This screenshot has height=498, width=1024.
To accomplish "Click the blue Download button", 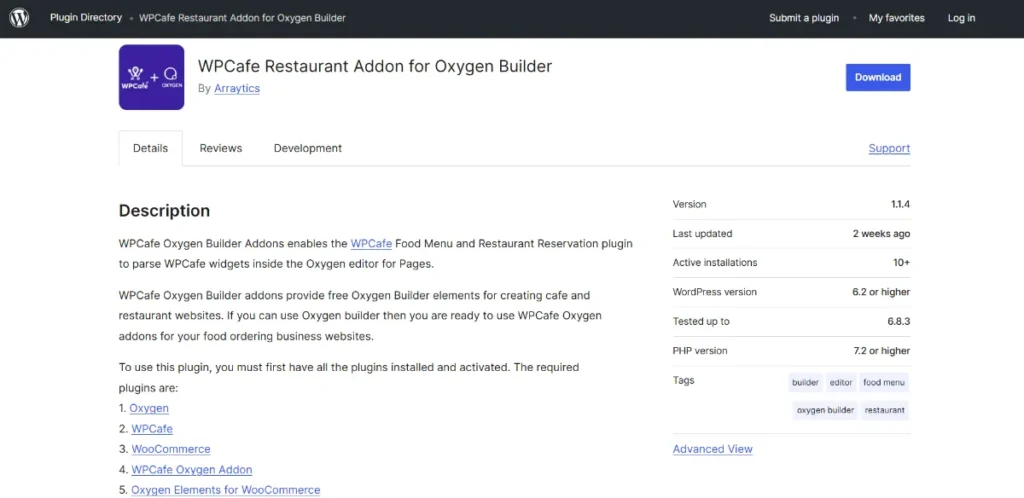I will [x=878, y=77].
